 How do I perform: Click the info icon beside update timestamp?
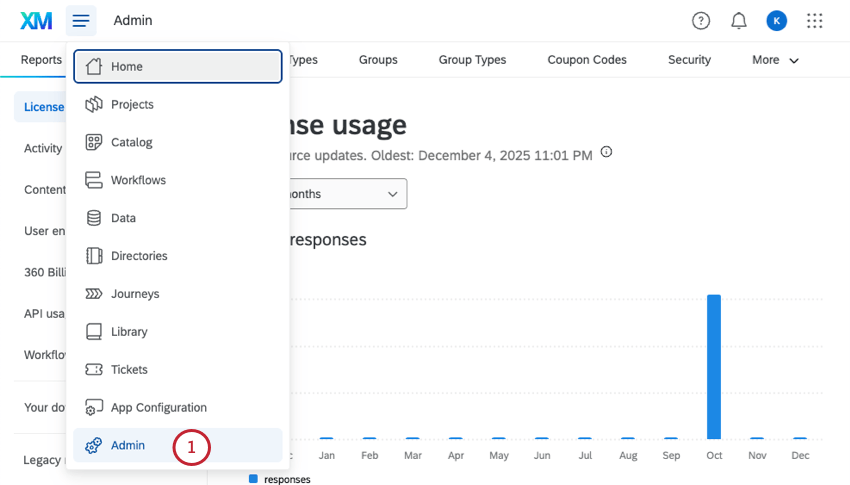[606, 154]
